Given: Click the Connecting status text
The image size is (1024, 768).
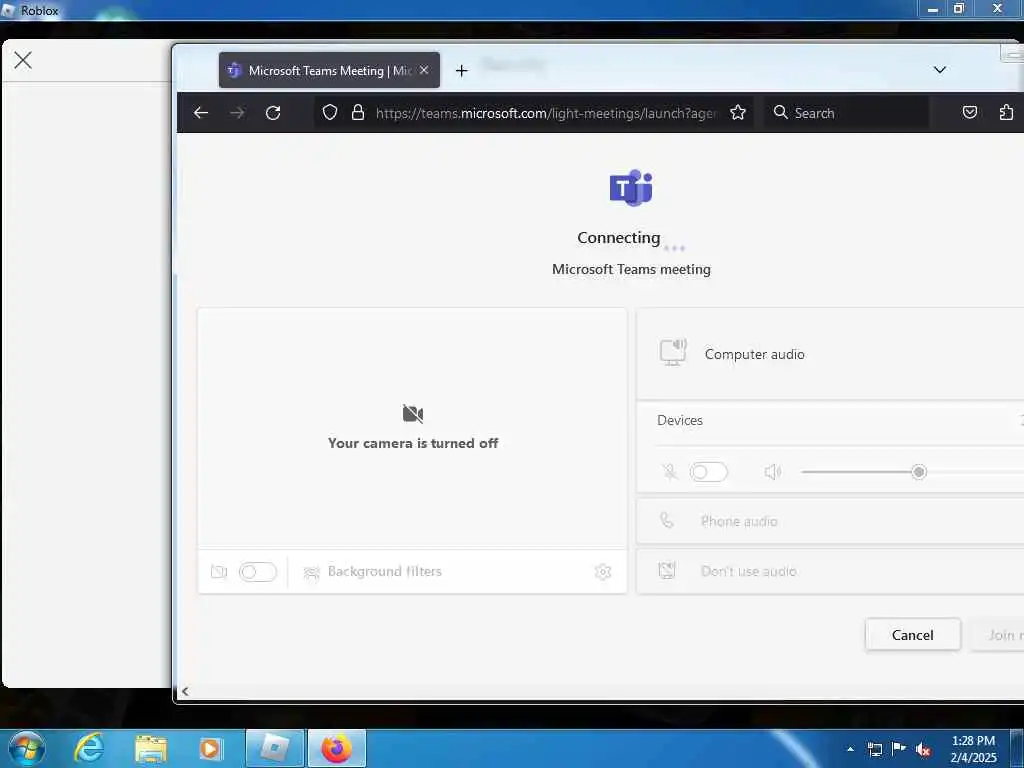Looking at the screenshot, I should pyautogui.click(x=618, y=238).
